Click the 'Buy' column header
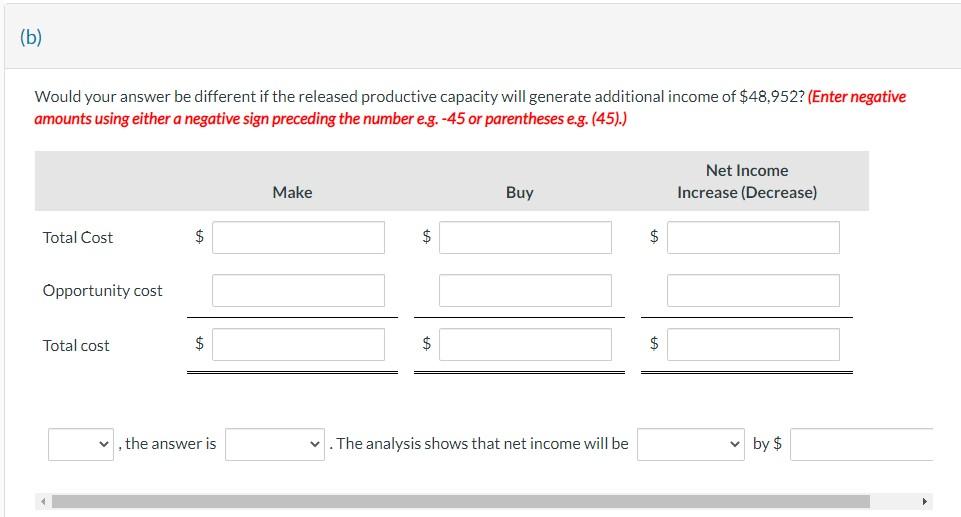The width and height of the screenshot is (961, 517). pos(520,192)
